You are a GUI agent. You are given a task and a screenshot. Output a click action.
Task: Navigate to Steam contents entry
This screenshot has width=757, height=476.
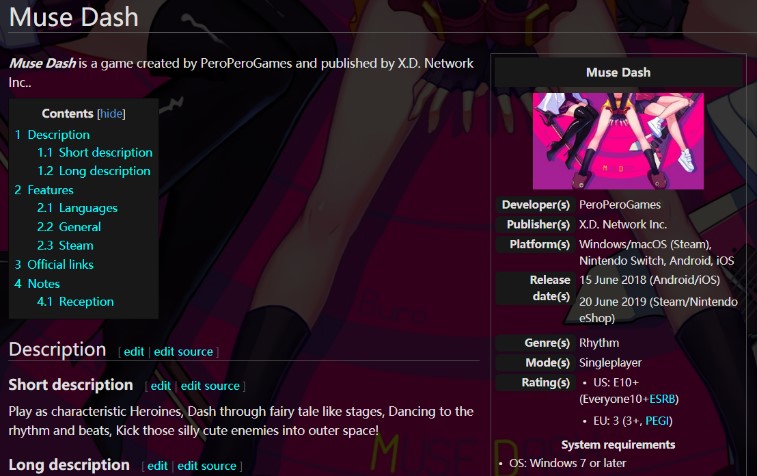tap(76, 245)
